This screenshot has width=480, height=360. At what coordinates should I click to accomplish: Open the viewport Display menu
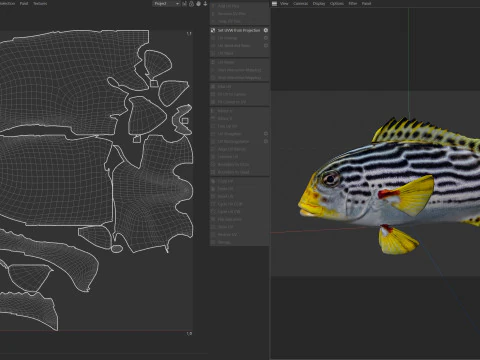pos(319,4)
